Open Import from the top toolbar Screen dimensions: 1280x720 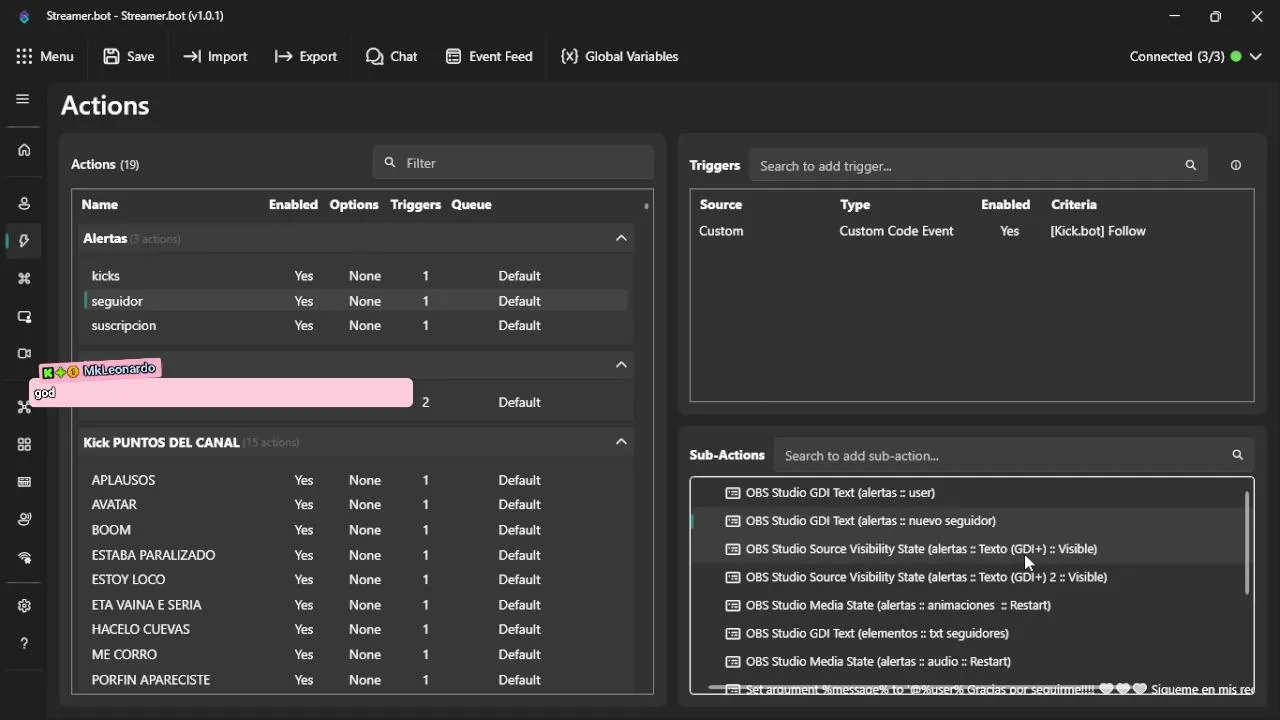tap(215, 57)
